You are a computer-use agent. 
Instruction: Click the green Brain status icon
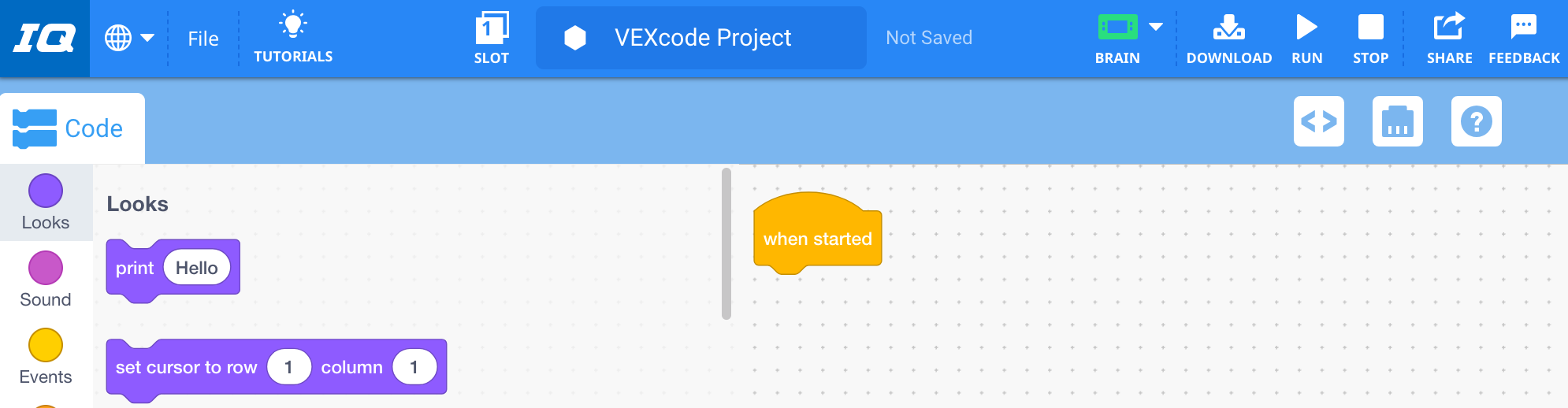(x=1117, y=28)
